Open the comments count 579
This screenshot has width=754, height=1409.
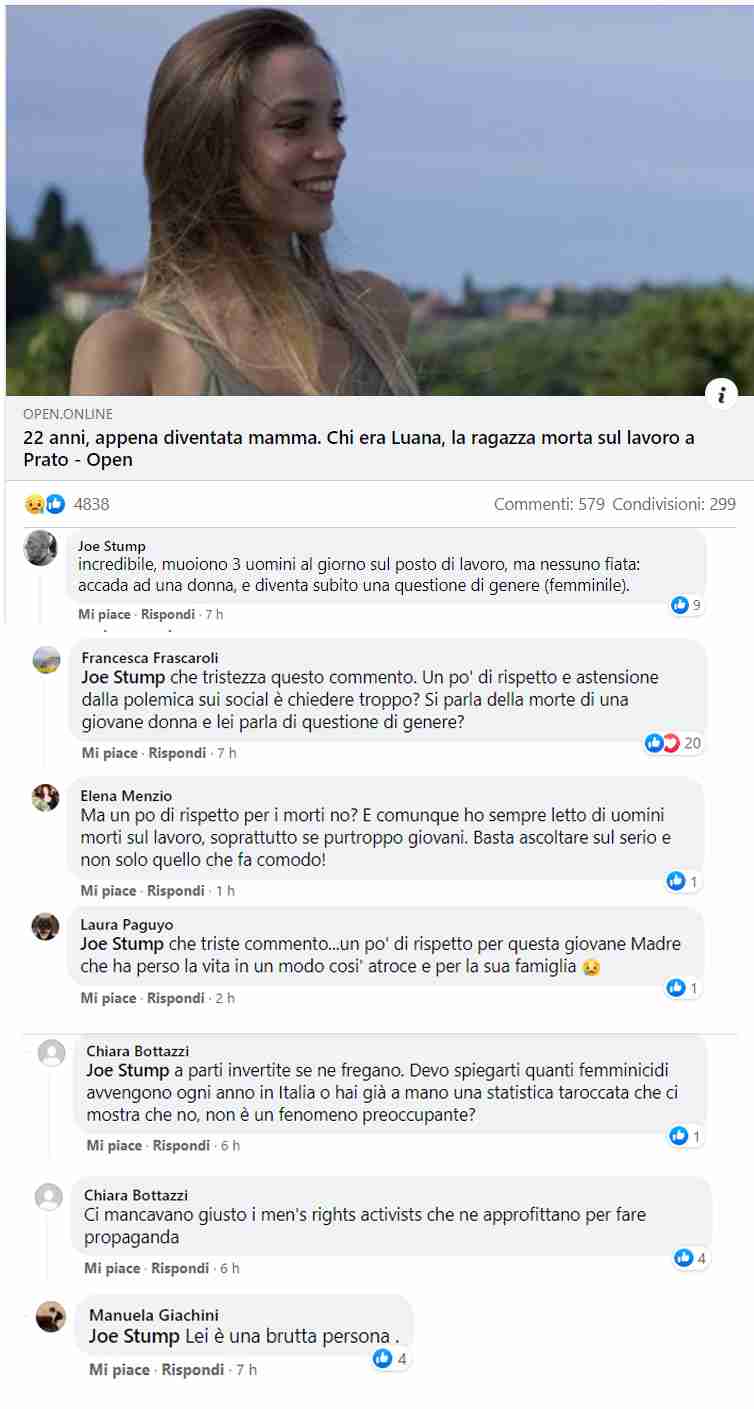pyautogui.click(x=549, y=504)
